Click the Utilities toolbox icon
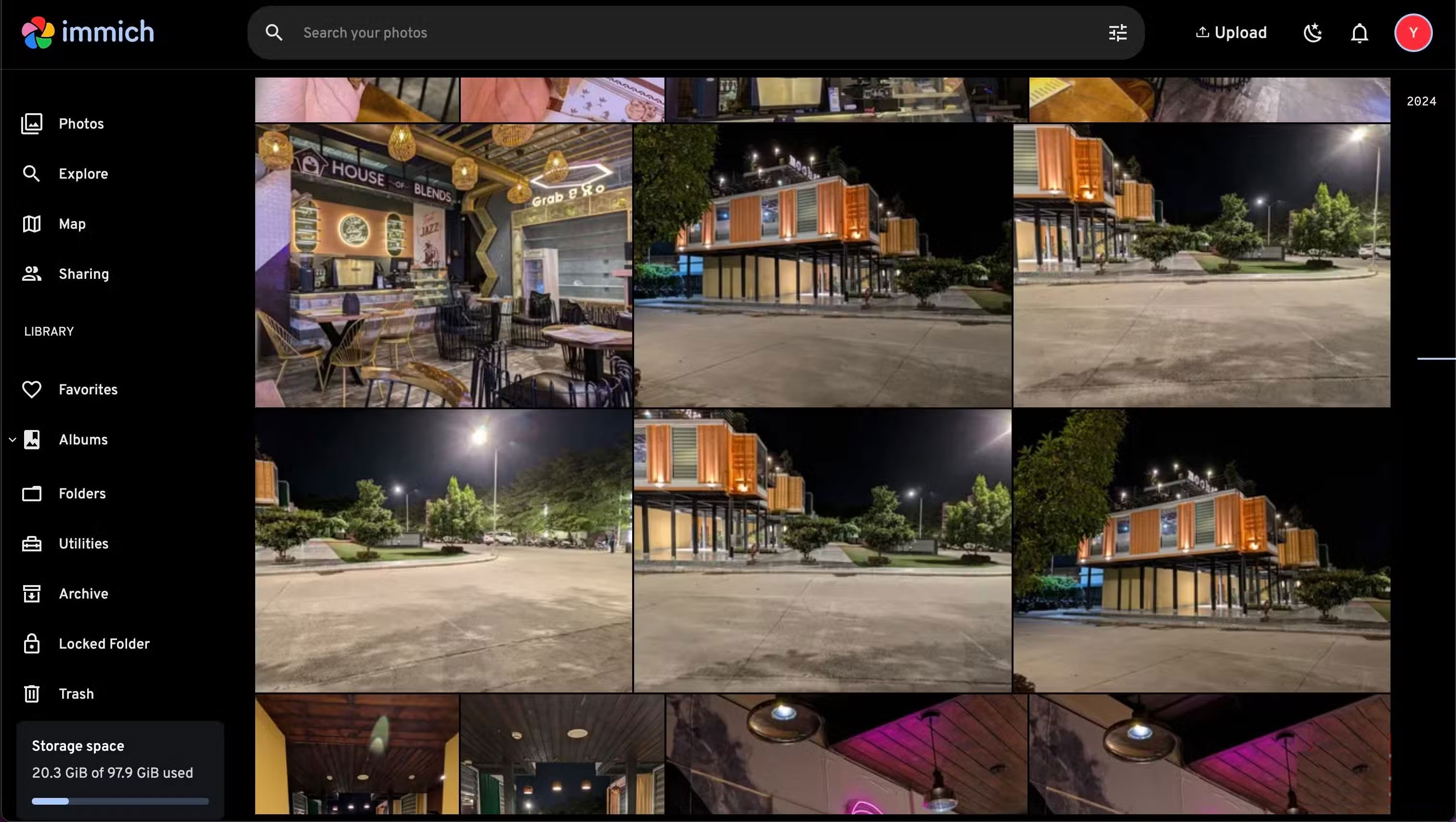 click(x=32, y=543)
